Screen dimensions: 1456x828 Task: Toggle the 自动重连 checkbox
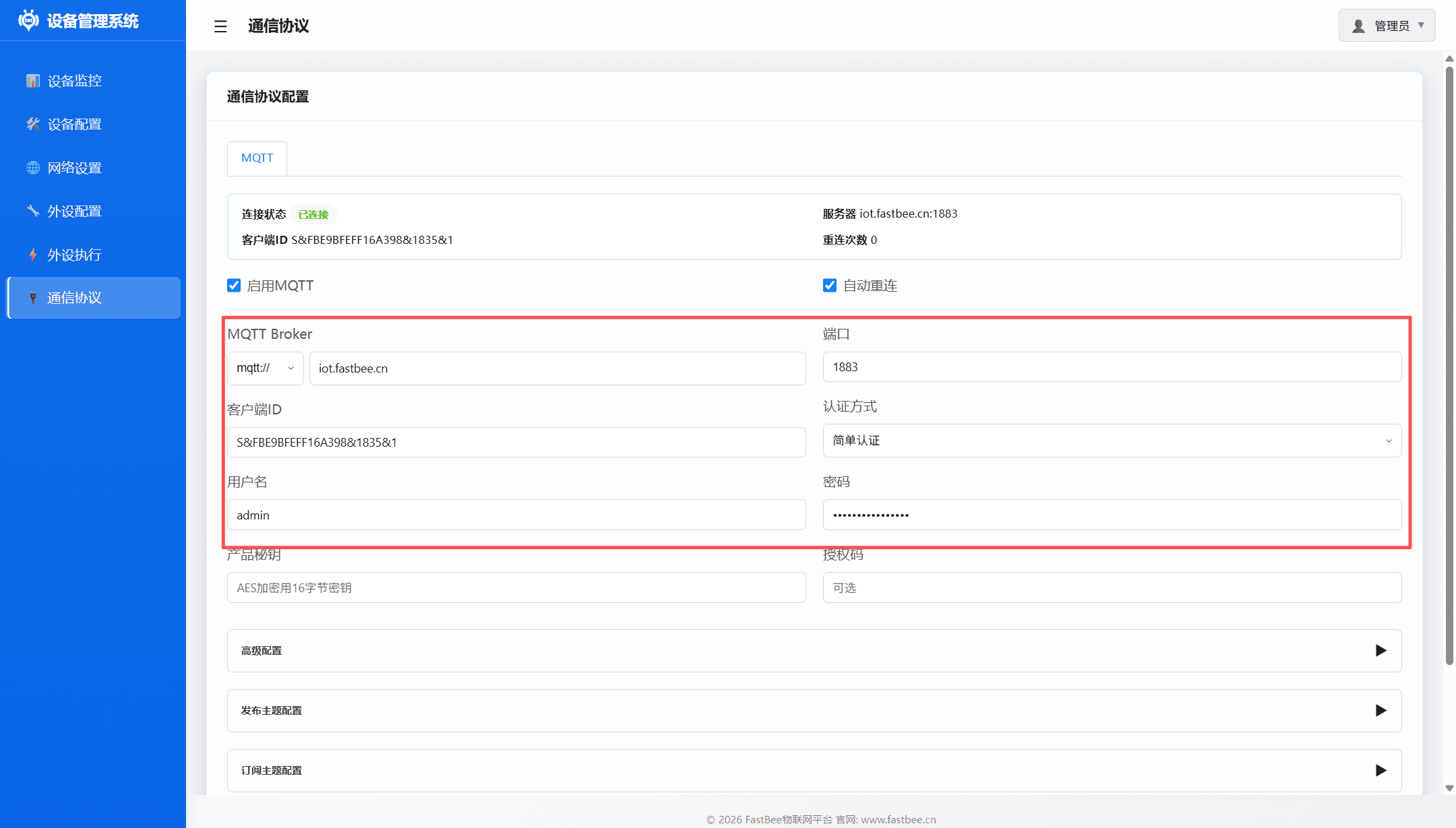click(830, 286)
